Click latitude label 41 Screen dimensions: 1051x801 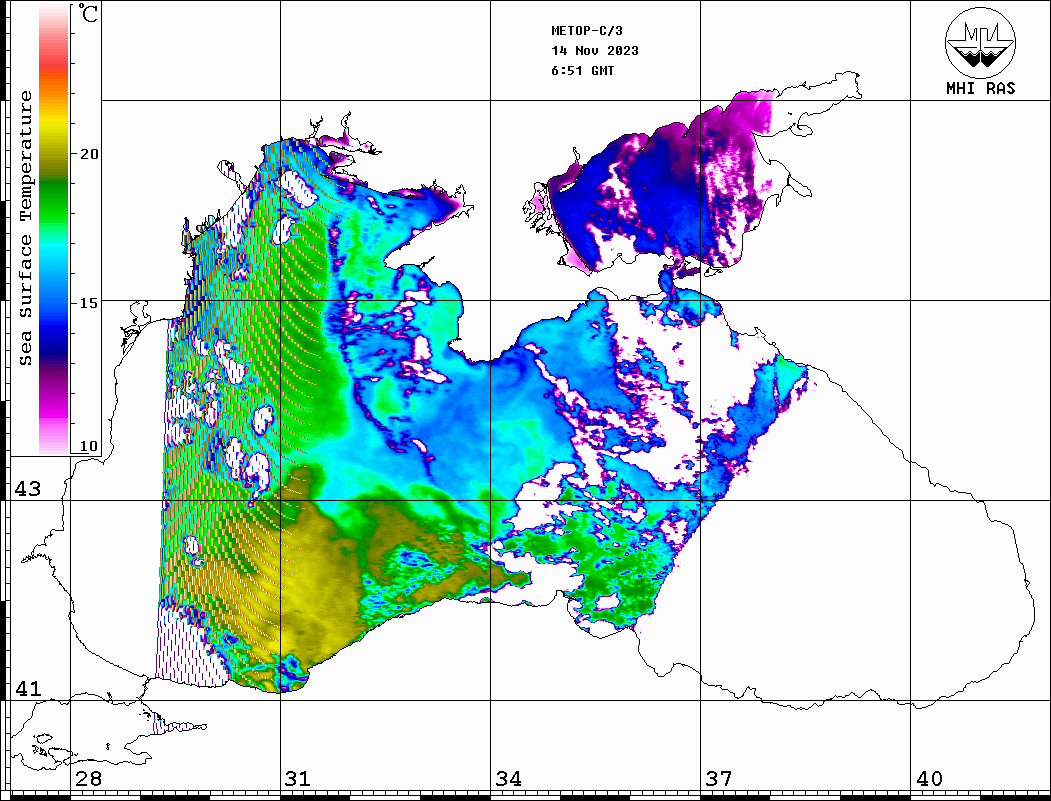(28, 689)
